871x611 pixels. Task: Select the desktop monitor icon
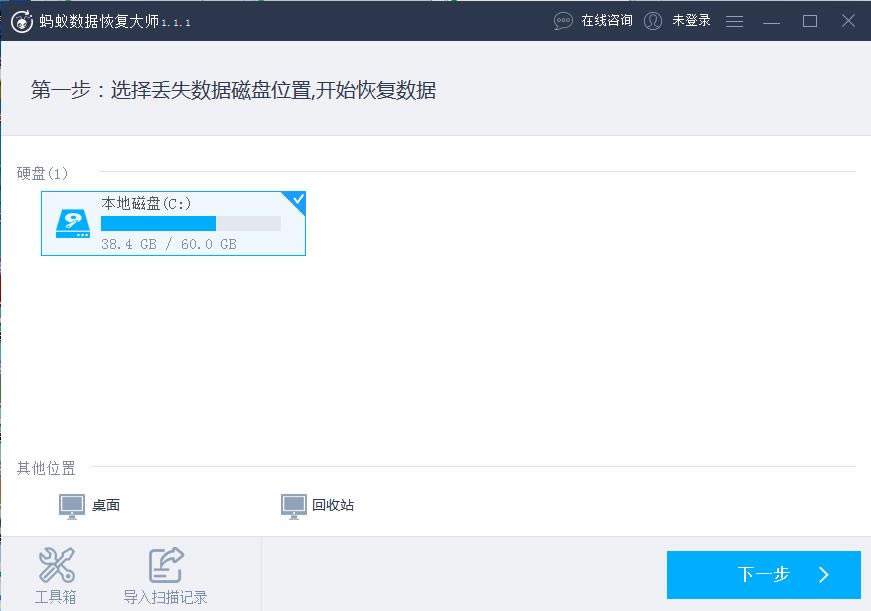(72, 506)
